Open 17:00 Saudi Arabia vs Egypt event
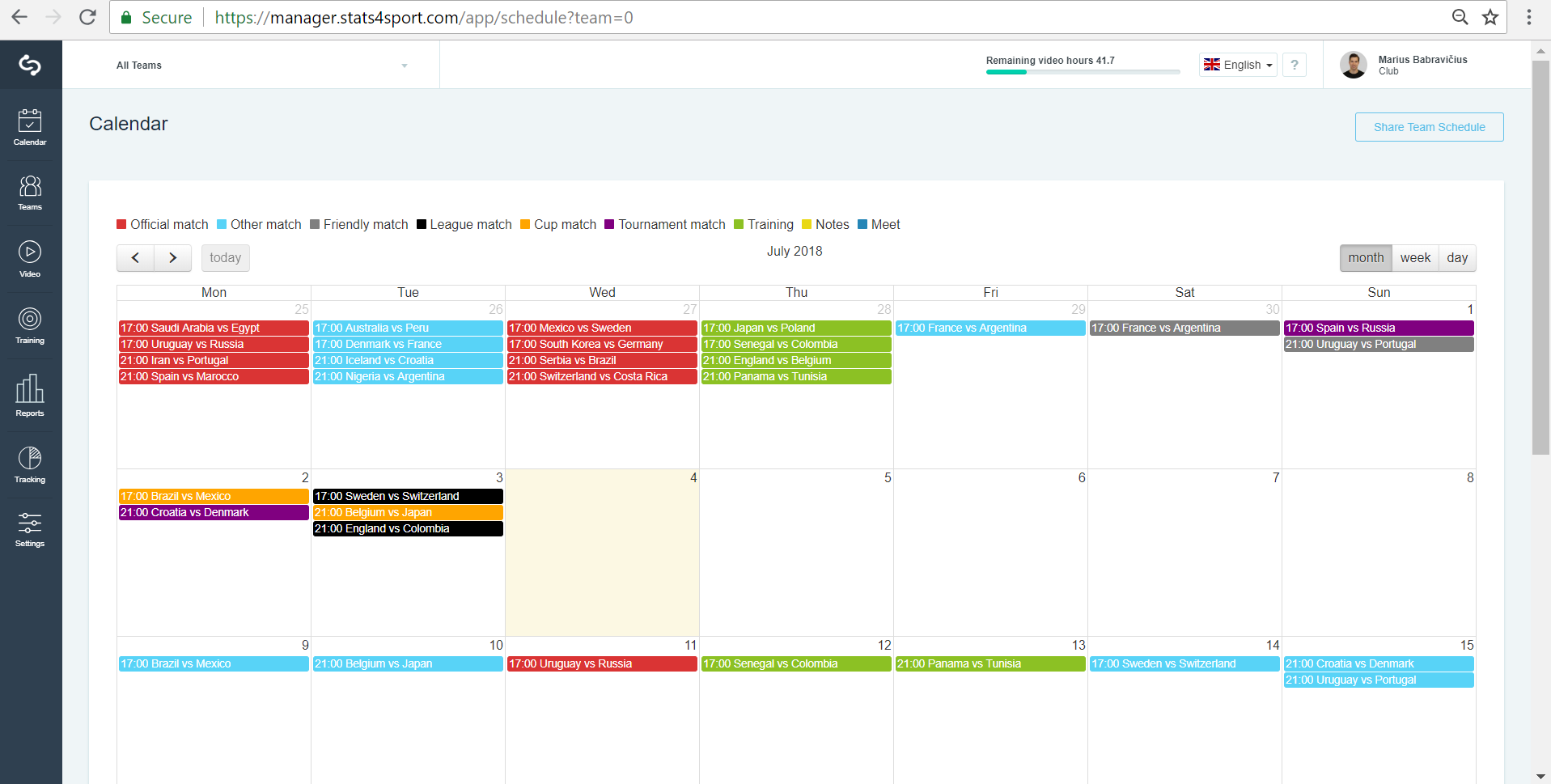The image size is (1551, 784). 214,328
